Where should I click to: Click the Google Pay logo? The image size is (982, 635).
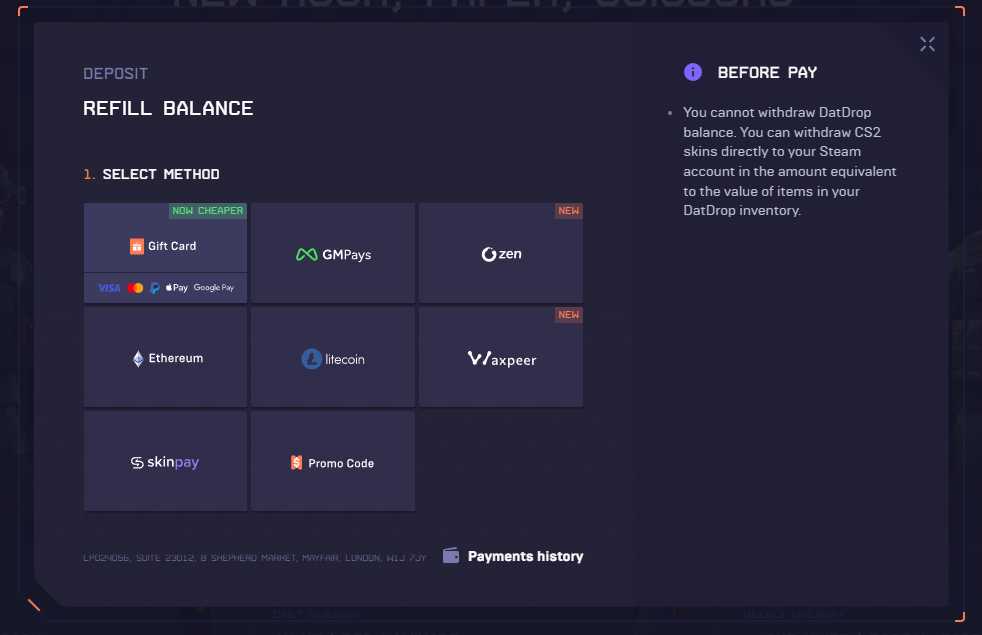214,287
